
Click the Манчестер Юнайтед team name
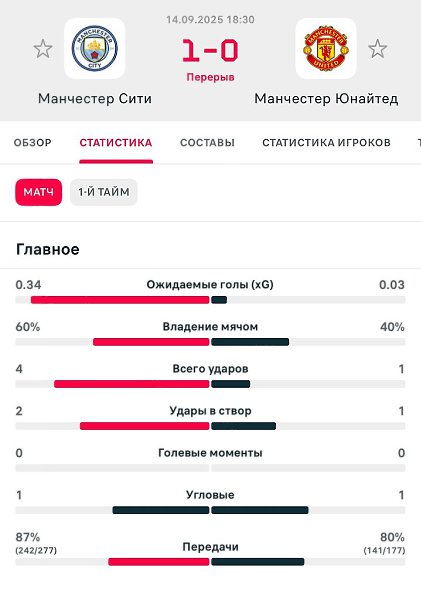pos(326,99)
